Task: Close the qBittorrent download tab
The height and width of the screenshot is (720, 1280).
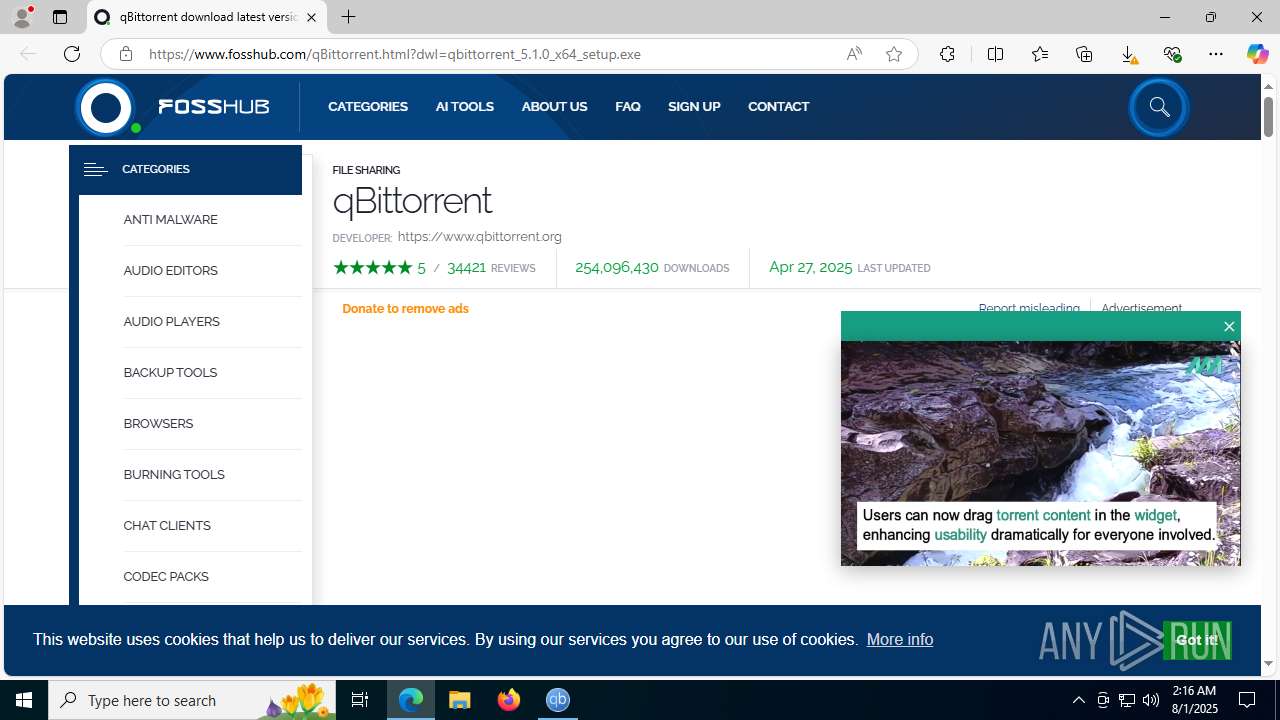Action: coord(311,17)
